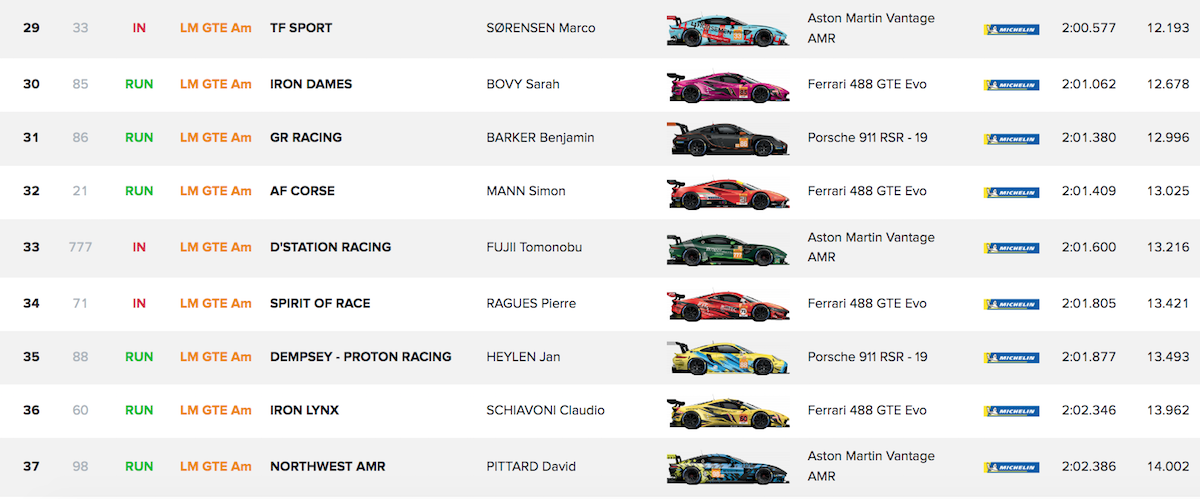Click the Michelin logo in Iron Dames row

click(x=1011, y=85)
